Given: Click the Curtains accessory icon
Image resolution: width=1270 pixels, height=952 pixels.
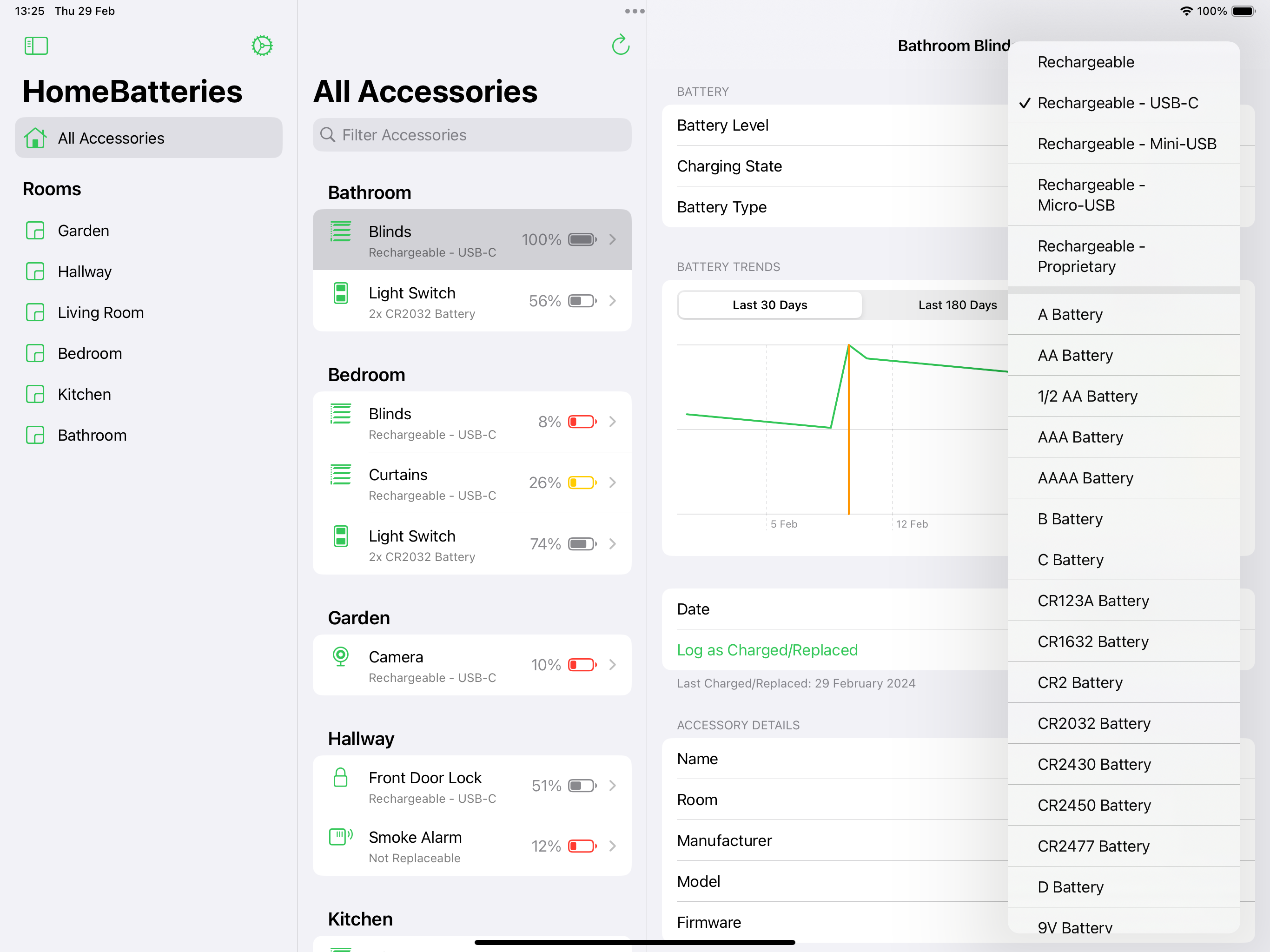Looking at the screenshot, I should (x=340, y=475).
